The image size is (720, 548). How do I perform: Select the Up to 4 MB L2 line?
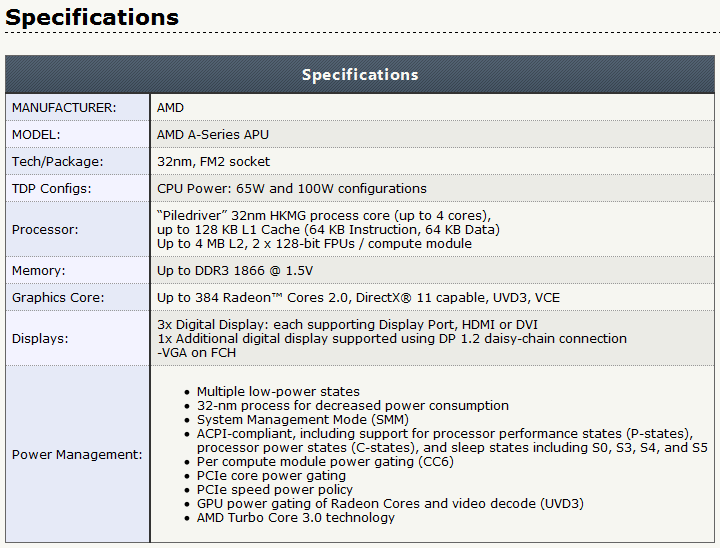[x=314, y=243]
